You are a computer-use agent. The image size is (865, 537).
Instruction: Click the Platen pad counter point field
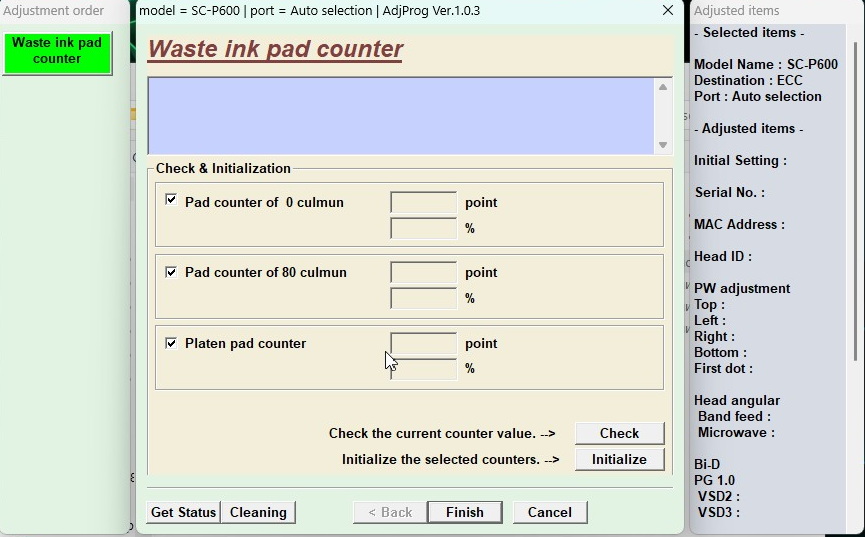[x=423, y=344]
